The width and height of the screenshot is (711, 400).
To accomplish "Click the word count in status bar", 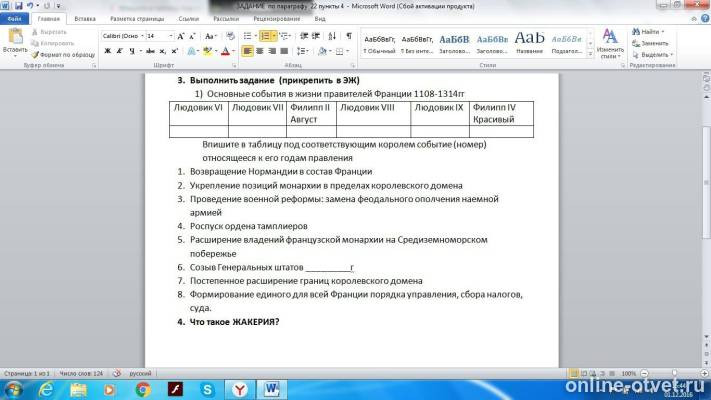I will 81,374.
